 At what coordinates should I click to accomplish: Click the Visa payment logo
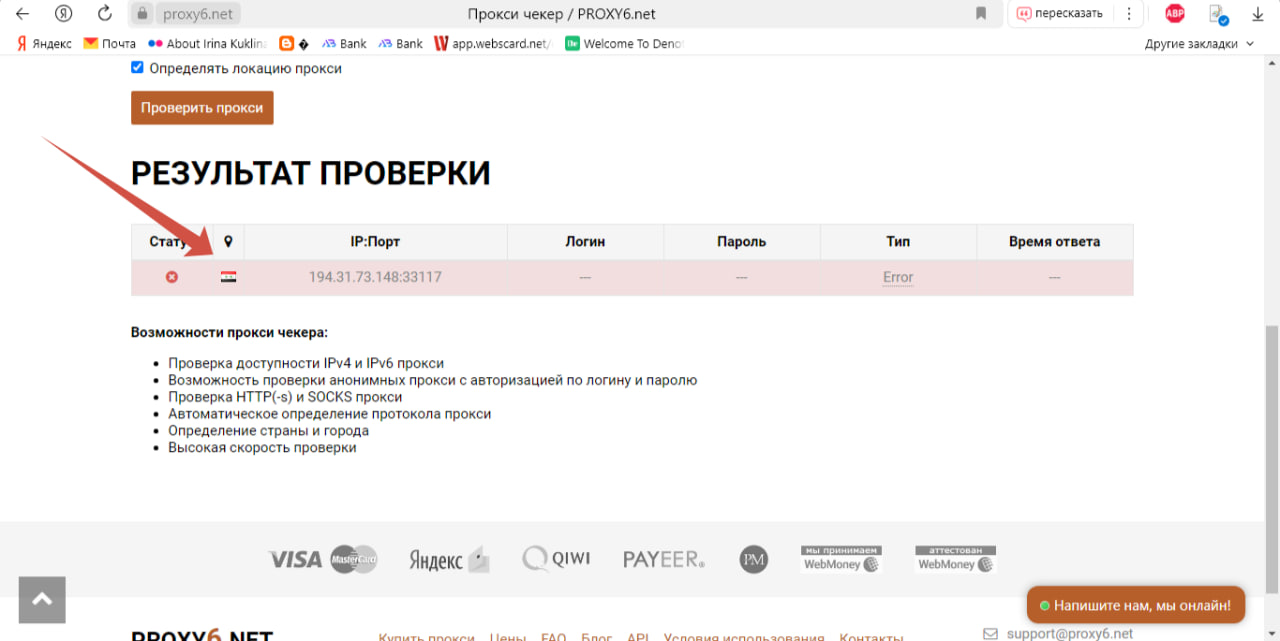pyautogui.click(x=295, y=559)
